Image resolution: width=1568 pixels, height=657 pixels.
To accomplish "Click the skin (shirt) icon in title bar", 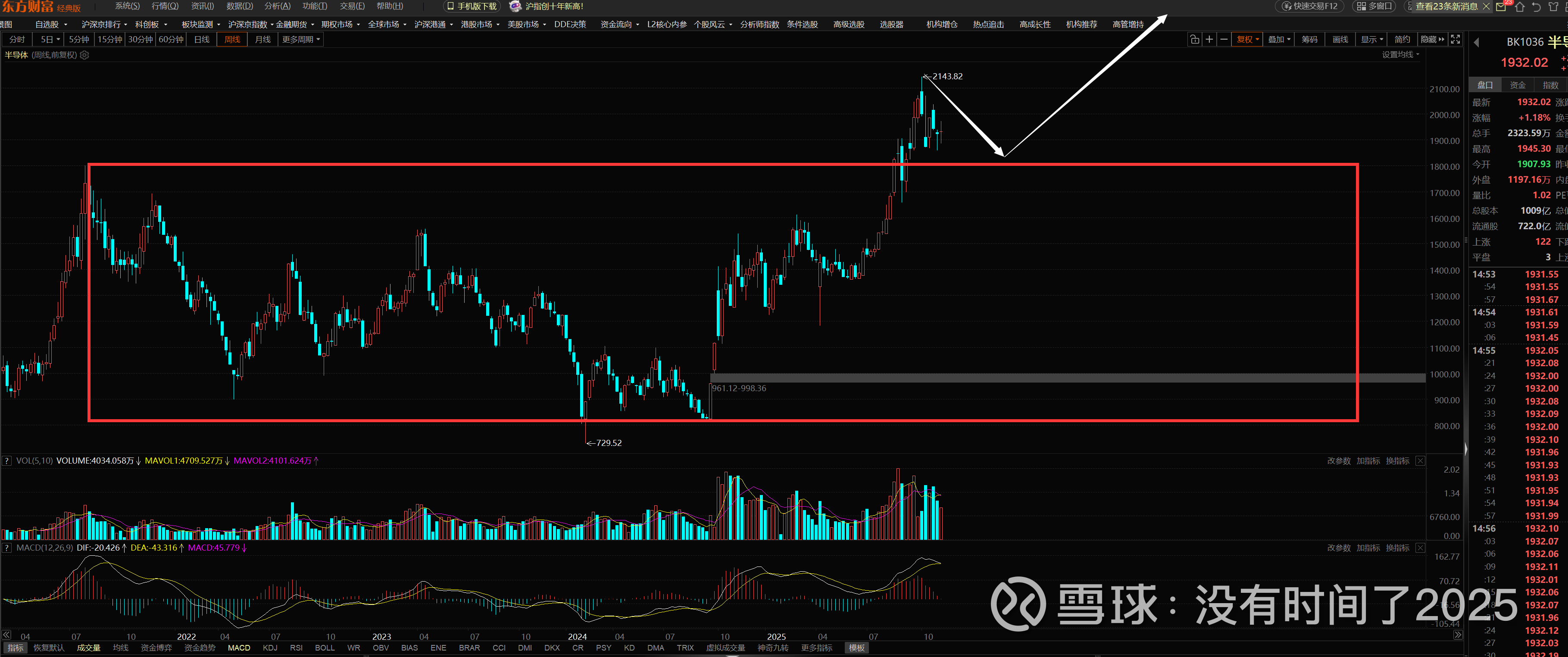I will coord(1553,7).
